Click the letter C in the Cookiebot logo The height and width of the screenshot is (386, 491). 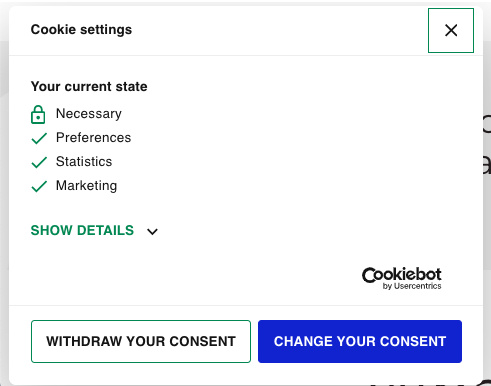(369, 275)
